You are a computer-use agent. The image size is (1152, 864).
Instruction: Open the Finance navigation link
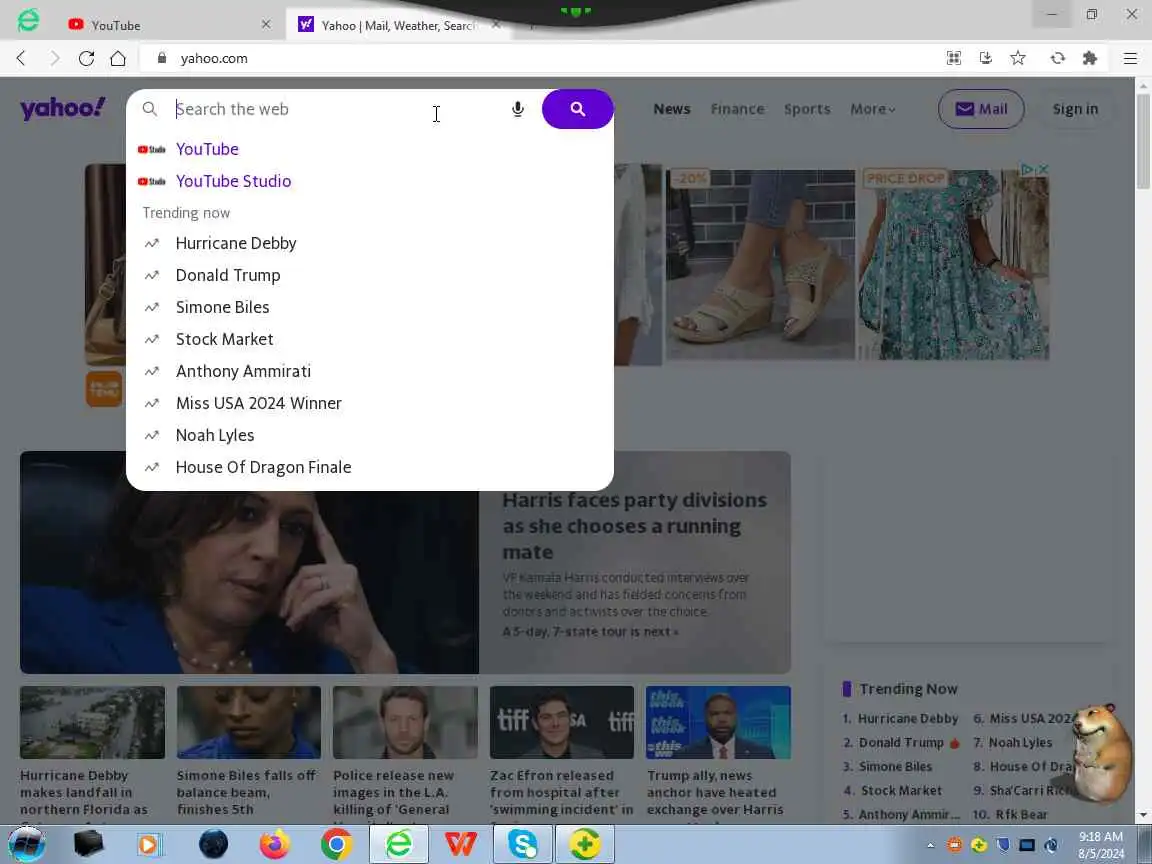pos(737,109)
